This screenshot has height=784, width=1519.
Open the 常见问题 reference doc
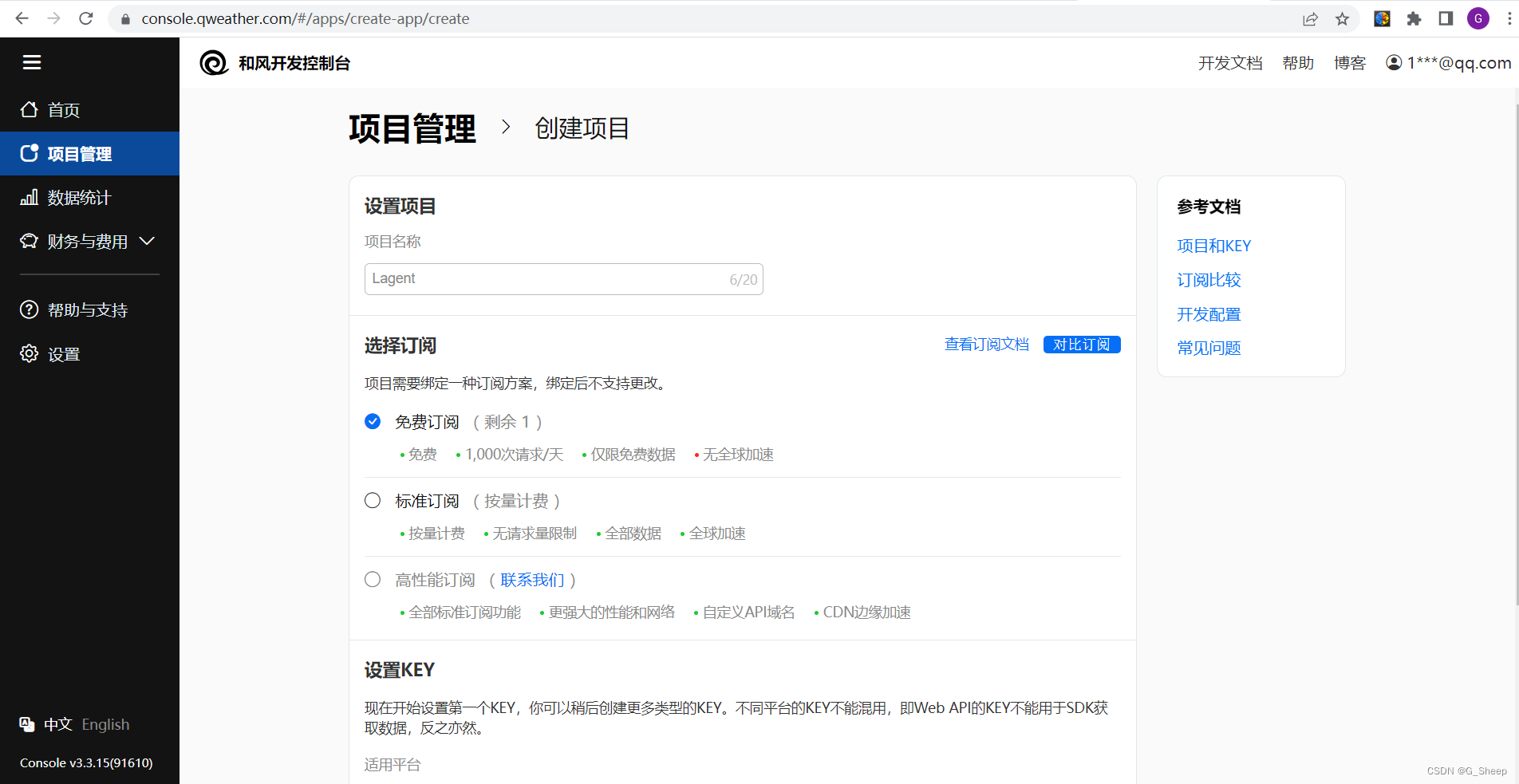[x=1209, y=348]
